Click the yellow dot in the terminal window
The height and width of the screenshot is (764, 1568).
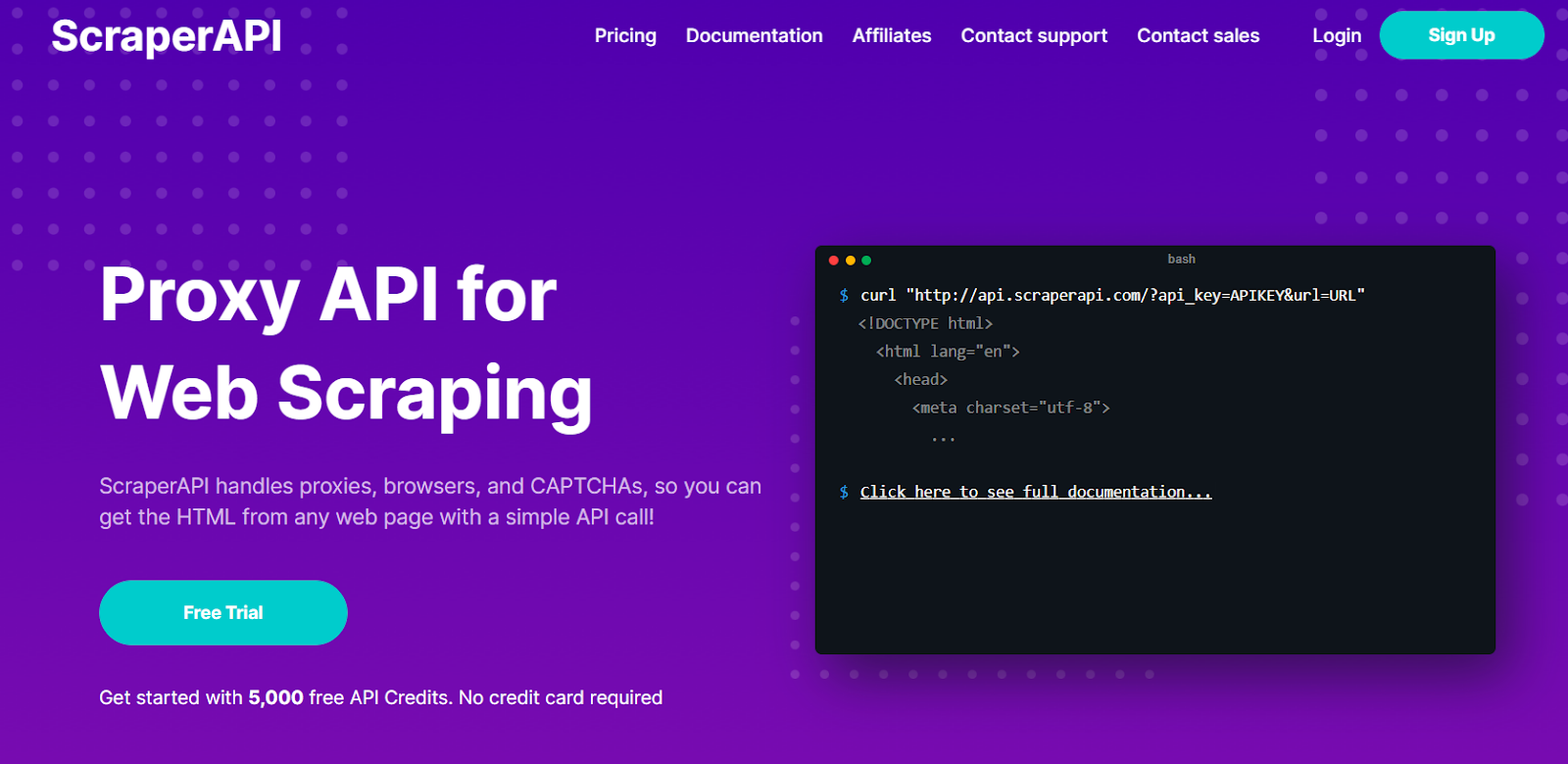[x=850, y=260]
